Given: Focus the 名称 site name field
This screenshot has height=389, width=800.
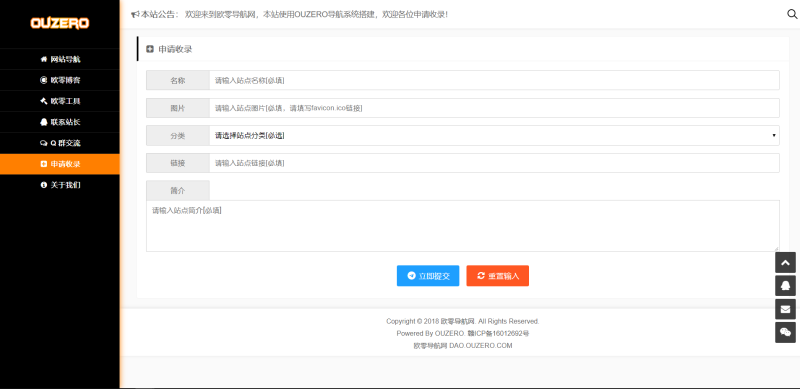Looking at the screenshot, I should (x=494, y=80).
